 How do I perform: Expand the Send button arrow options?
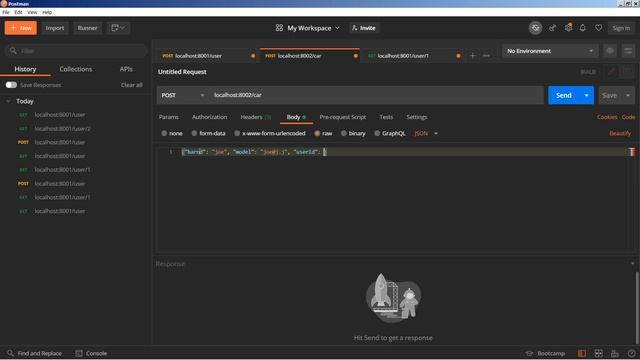[587, 95]
